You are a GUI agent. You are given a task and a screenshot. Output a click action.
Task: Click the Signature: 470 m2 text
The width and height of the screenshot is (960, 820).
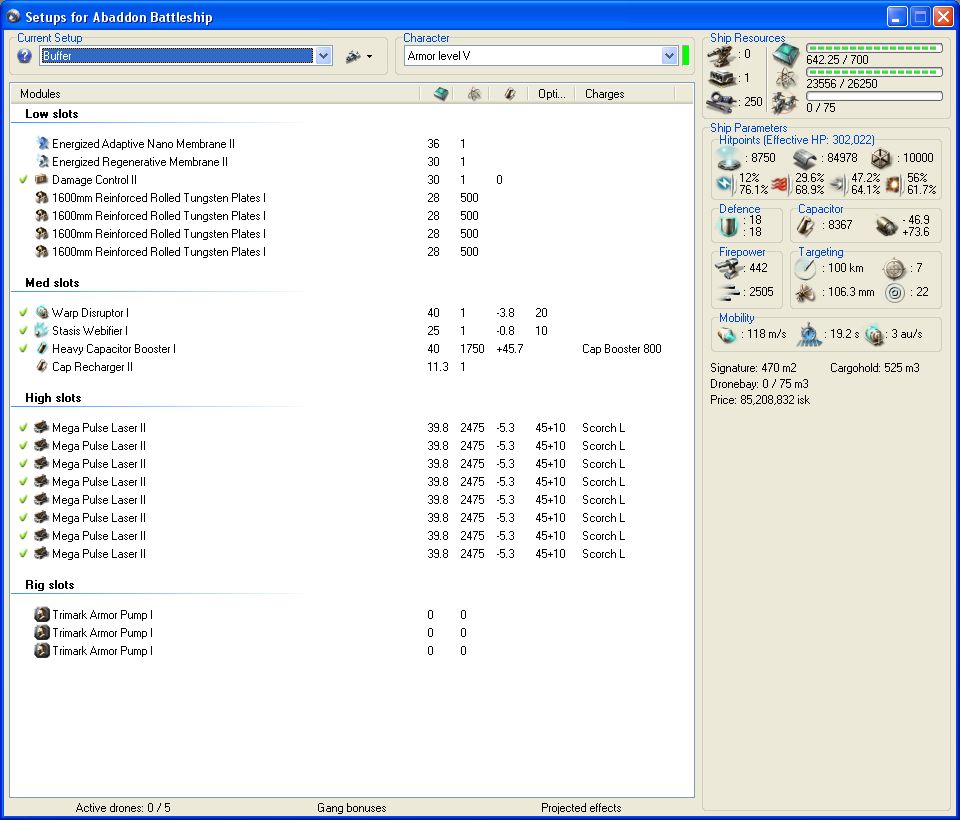click(x=753, y=368)
